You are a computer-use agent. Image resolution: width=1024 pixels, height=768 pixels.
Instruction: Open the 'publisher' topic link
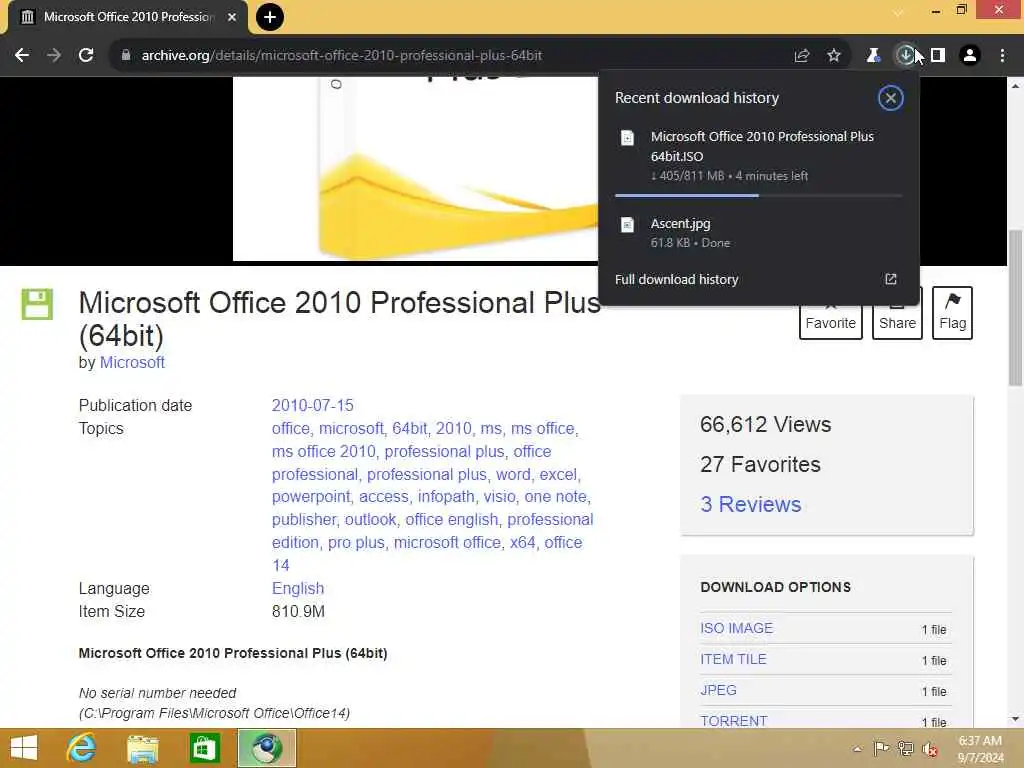[x=304, y=520]
